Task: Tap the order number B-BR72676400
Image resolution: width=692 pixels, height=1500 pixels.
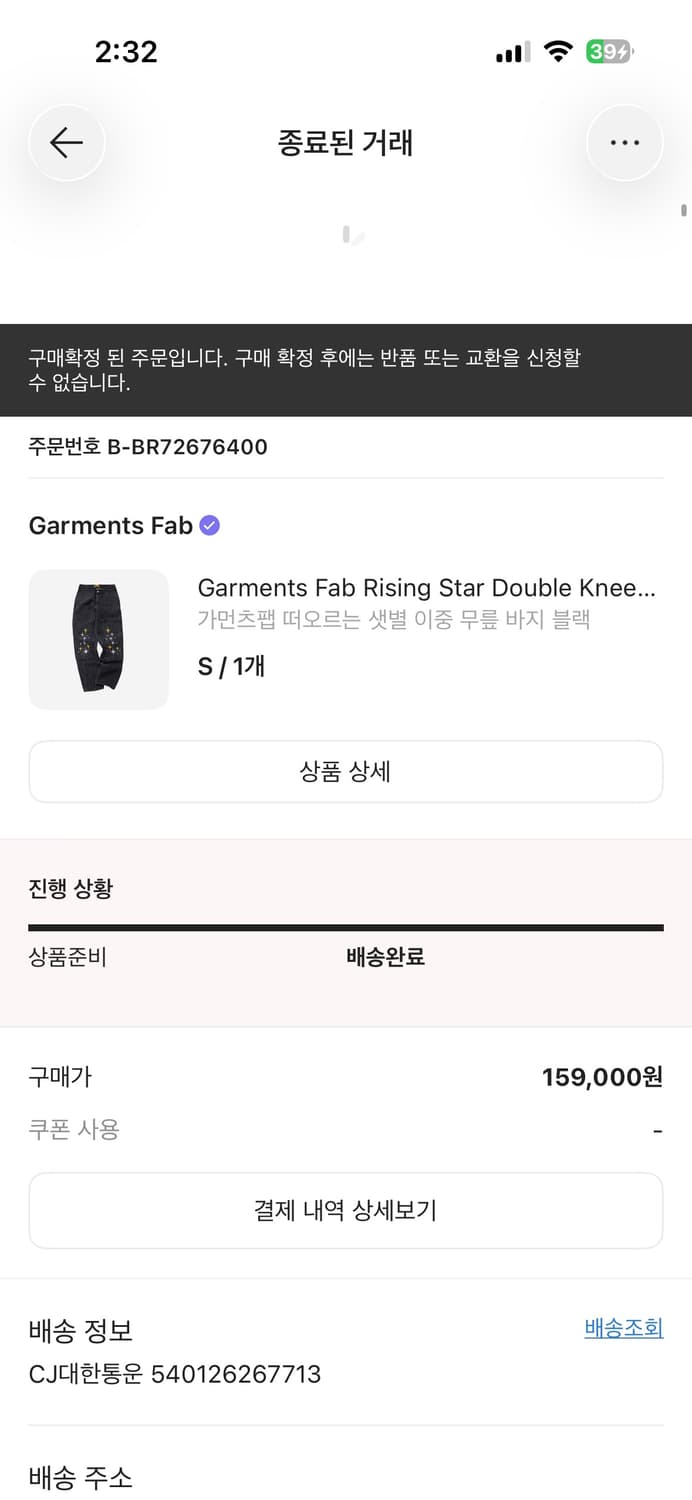Action: [147, 447]
